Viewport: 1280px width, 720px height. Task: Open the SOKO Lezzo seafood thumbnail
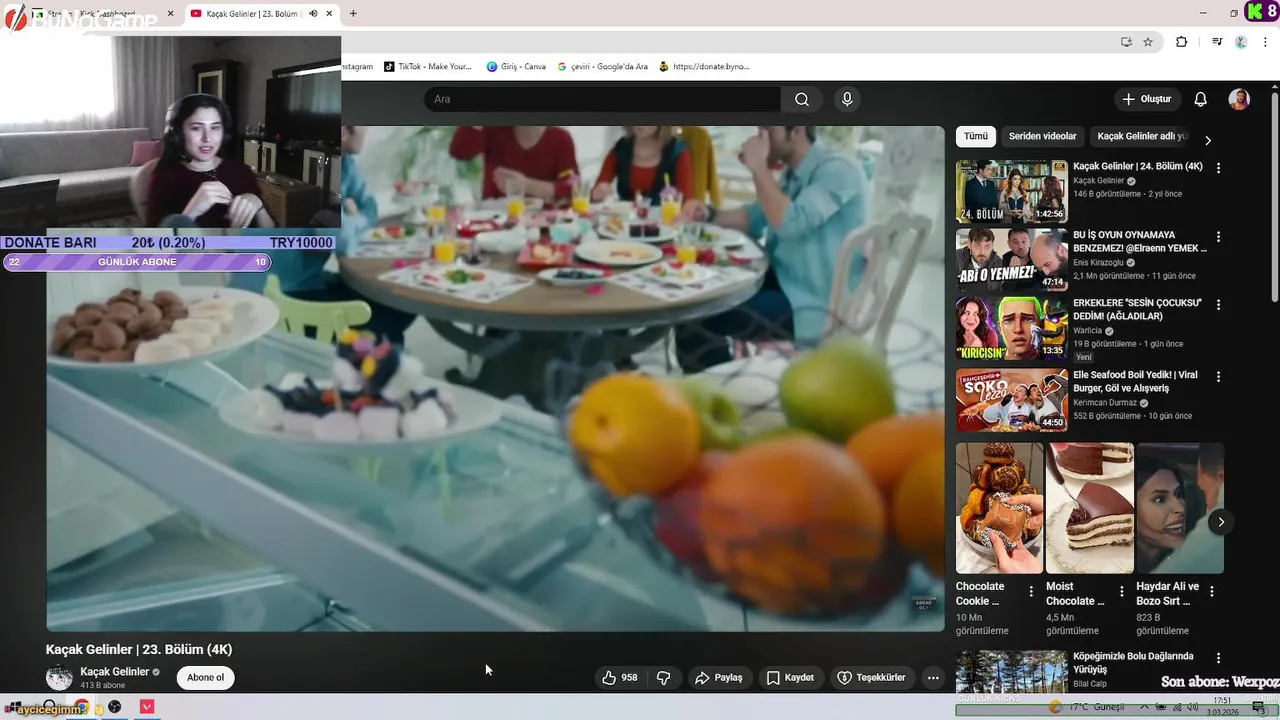pyautogui.click(x=1011, y=400)
